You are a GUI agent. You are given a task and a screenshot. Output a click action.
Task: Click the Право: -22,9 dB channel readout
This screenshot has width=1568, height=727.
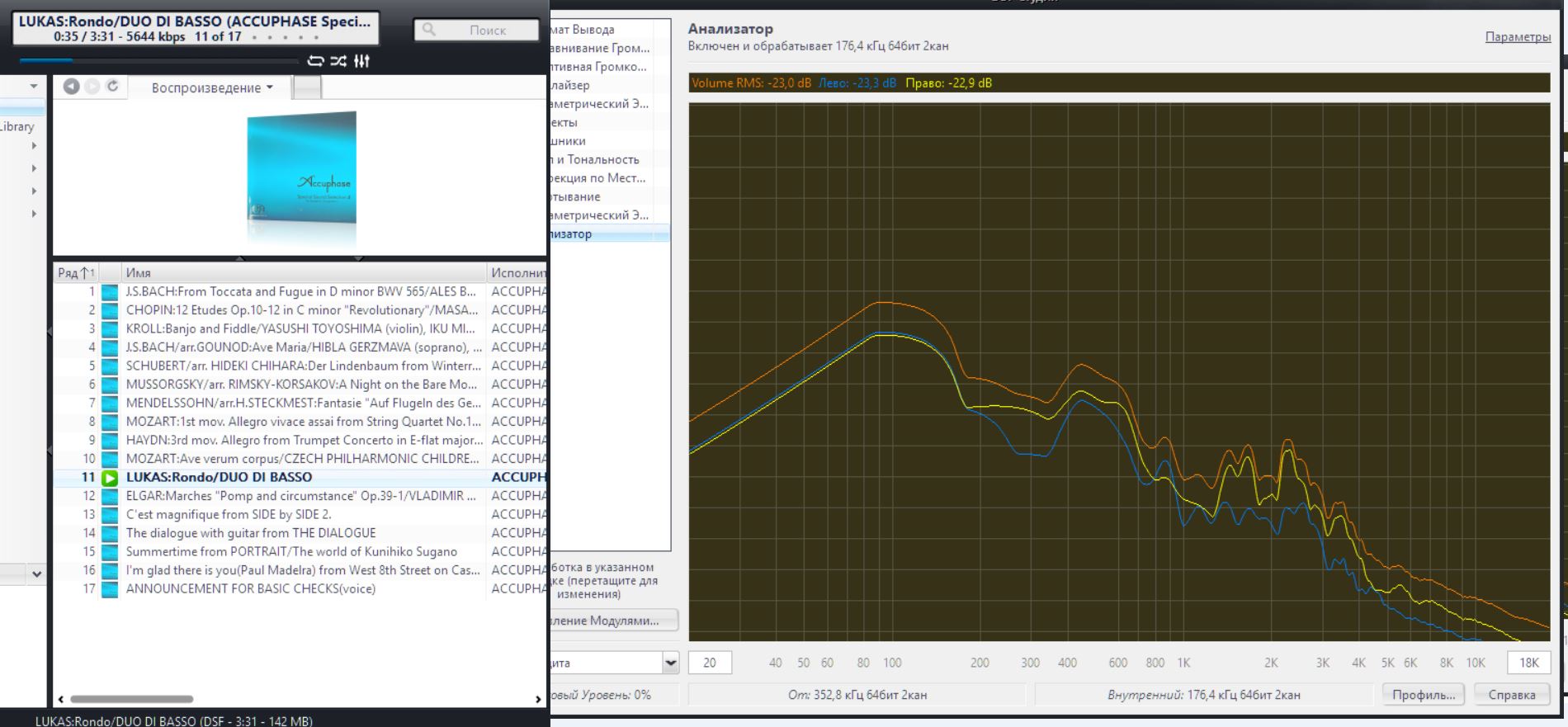coord(949,83)
